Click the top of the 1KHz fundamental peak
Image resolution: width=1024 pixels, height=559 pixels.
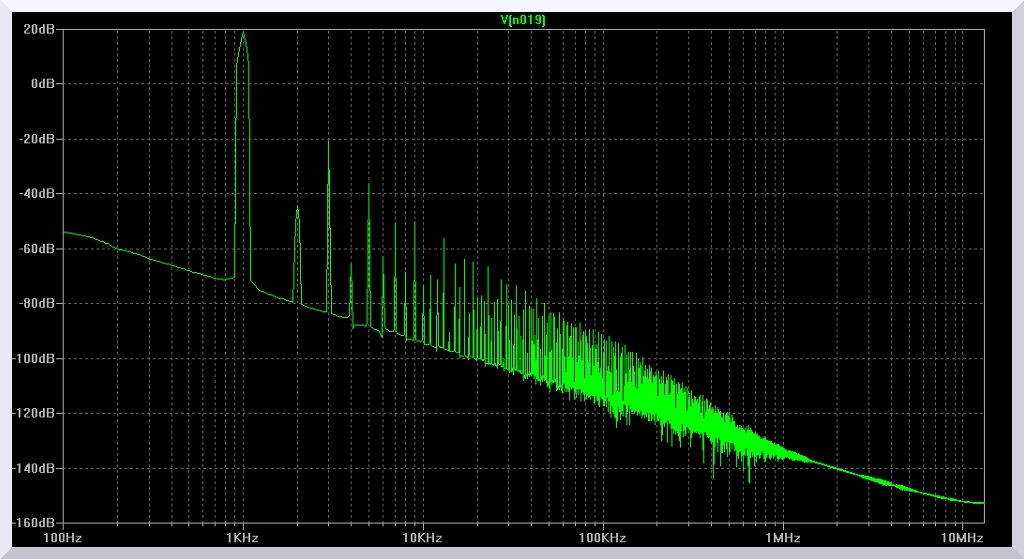(242, 32)
